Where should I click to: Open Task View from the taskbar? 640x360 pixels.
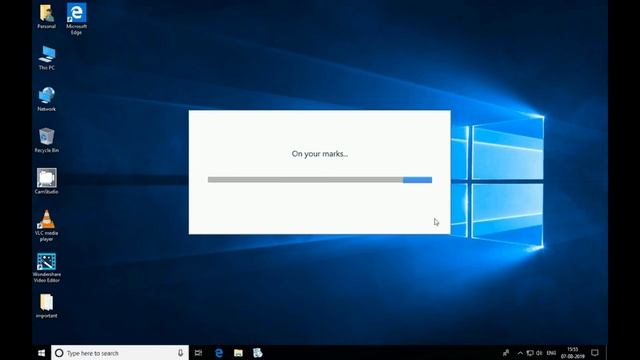[198, 353]
